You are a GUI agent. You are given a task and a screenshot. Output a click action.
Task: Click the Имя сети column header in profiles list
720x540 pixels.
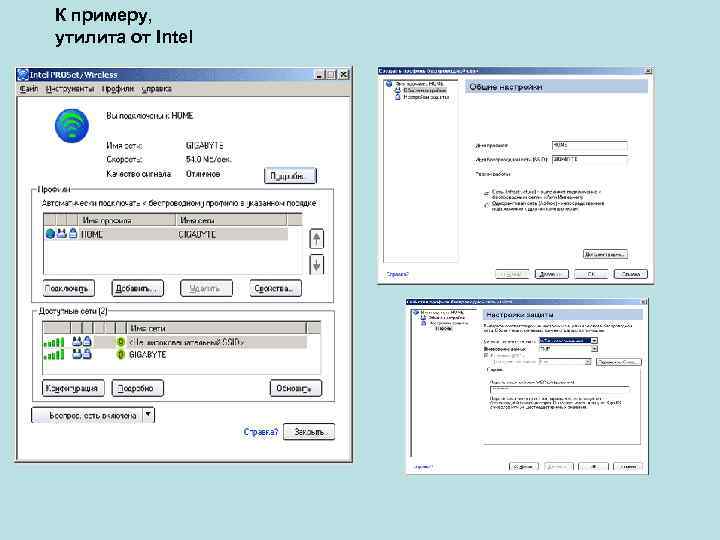pyautogui.click(x=231, y=220)
